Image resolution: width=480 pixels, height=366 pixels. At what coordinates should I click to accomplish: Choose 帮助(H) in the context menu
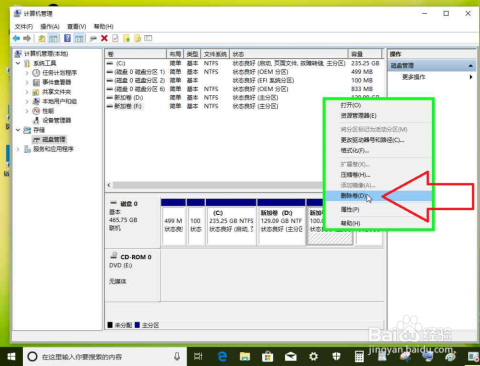click(379, 223)
